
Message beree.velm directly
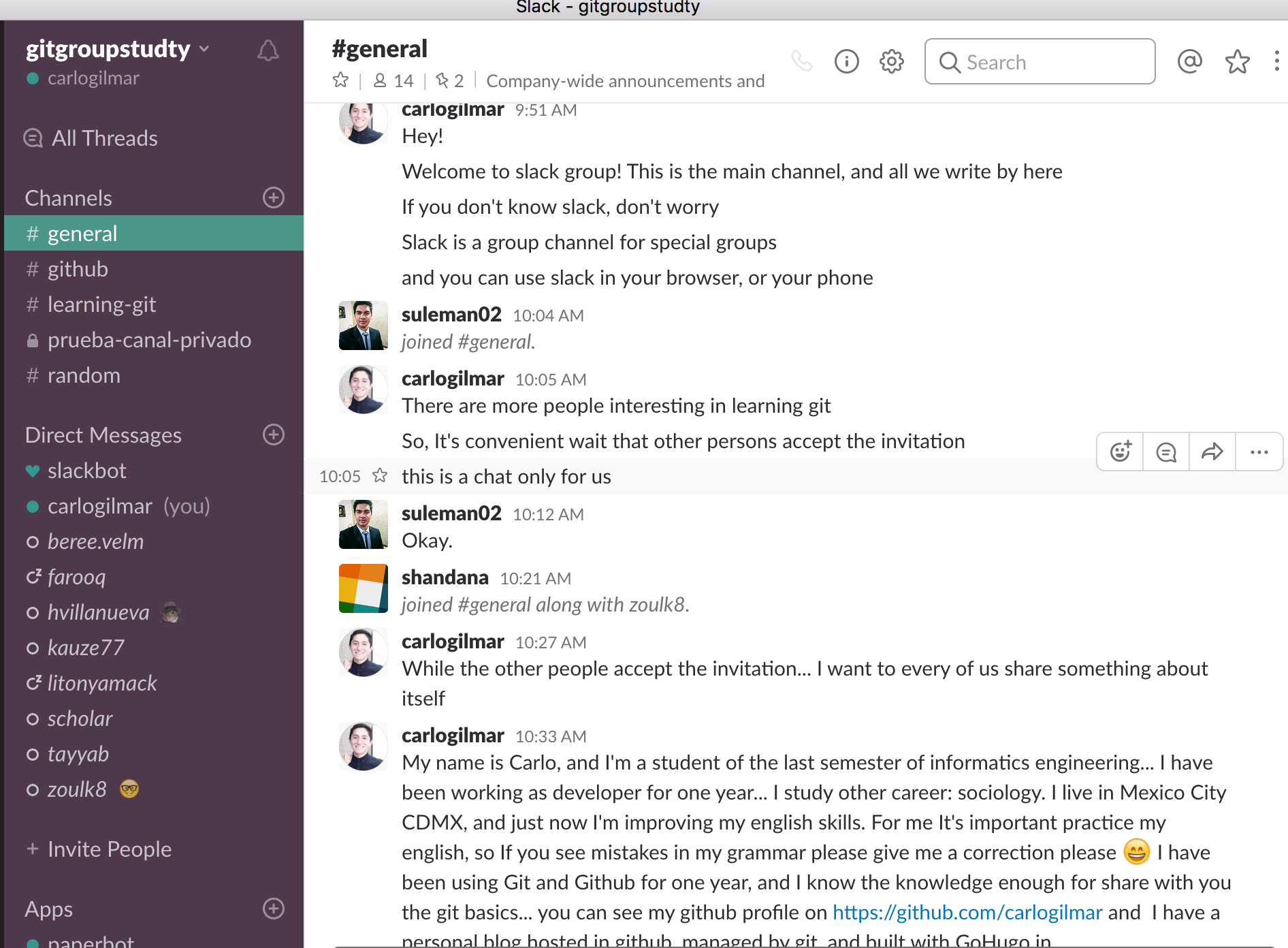click(x=154, y=541)
